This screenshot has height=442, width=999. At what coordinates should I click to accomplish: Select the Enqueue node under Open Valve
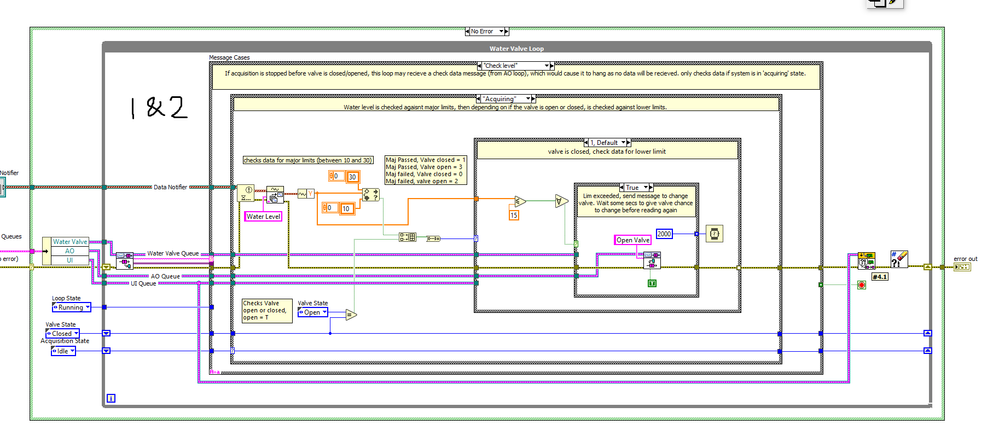click(651, 260)
